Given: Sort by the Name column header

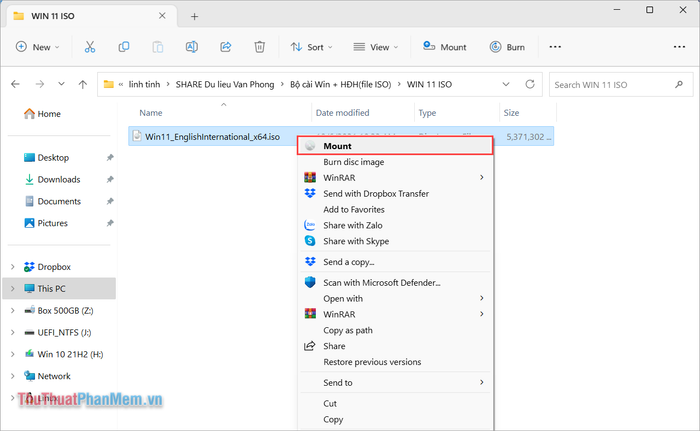Looking at the screenshot, I should tap(151, 113).
